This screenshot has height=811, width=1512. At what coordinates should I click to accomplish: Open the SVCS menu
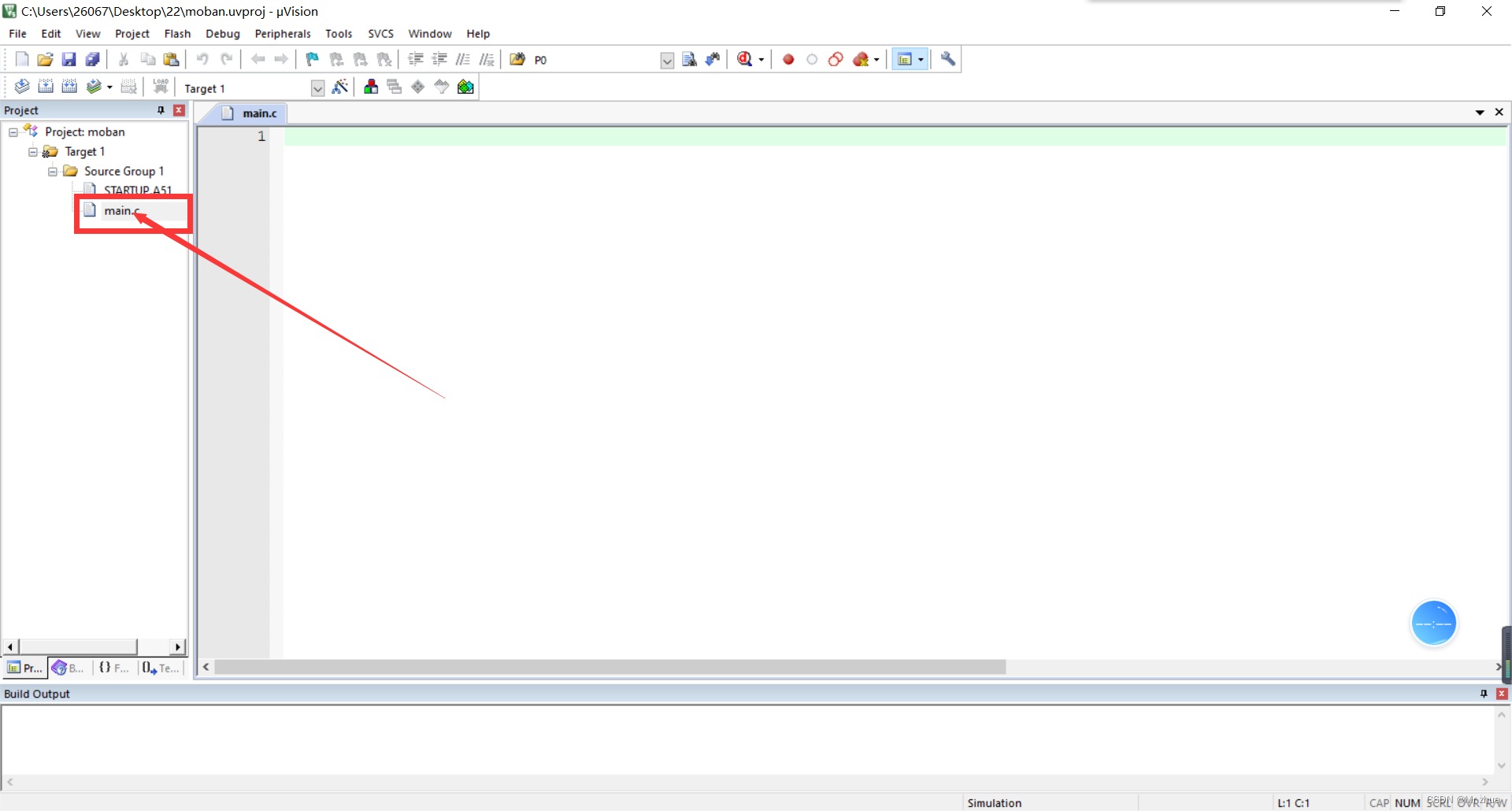(x=380, y=34)
